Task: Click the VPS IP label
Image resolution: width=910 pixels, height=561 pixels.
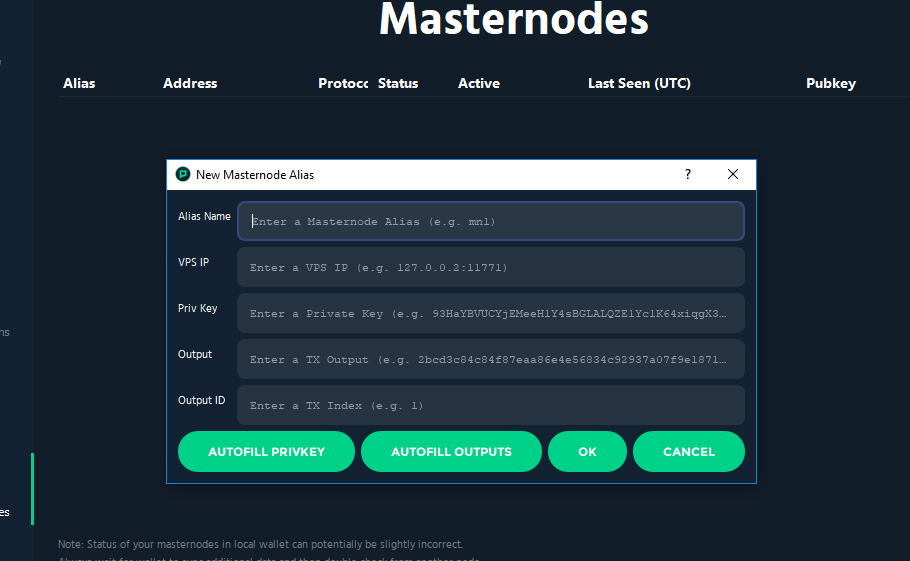Action: tap(193, 262)
